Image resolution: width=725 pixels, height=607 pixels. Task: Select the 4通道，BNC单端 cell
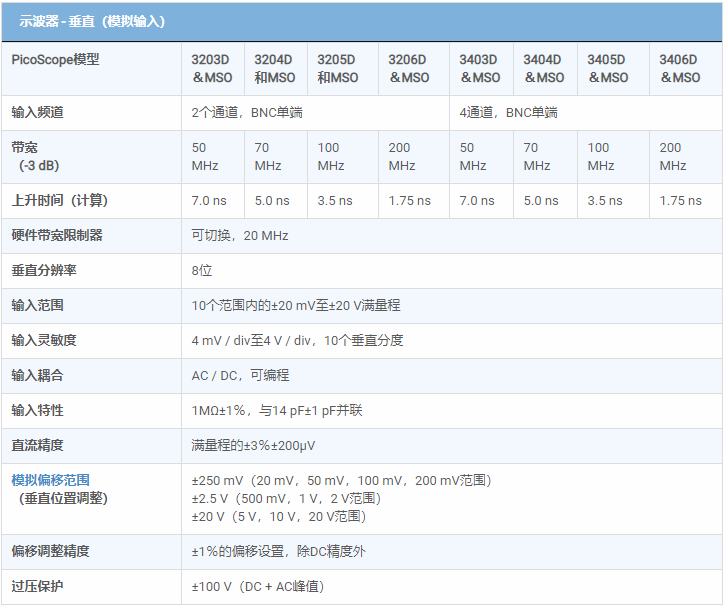pos(508,113)
